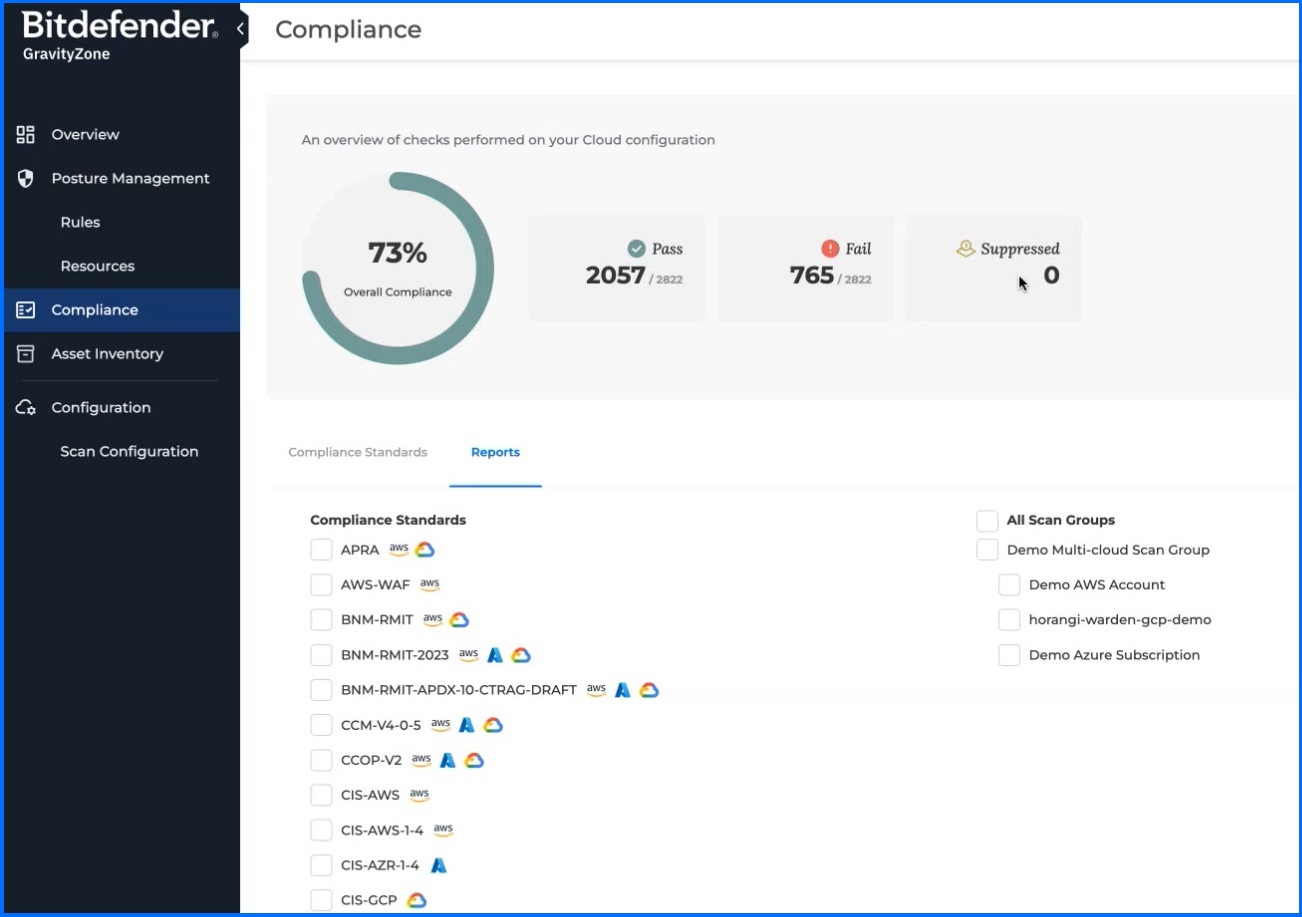
Task: Click the Configuration cloud-gear icon
Action: [x=26, y=408]
